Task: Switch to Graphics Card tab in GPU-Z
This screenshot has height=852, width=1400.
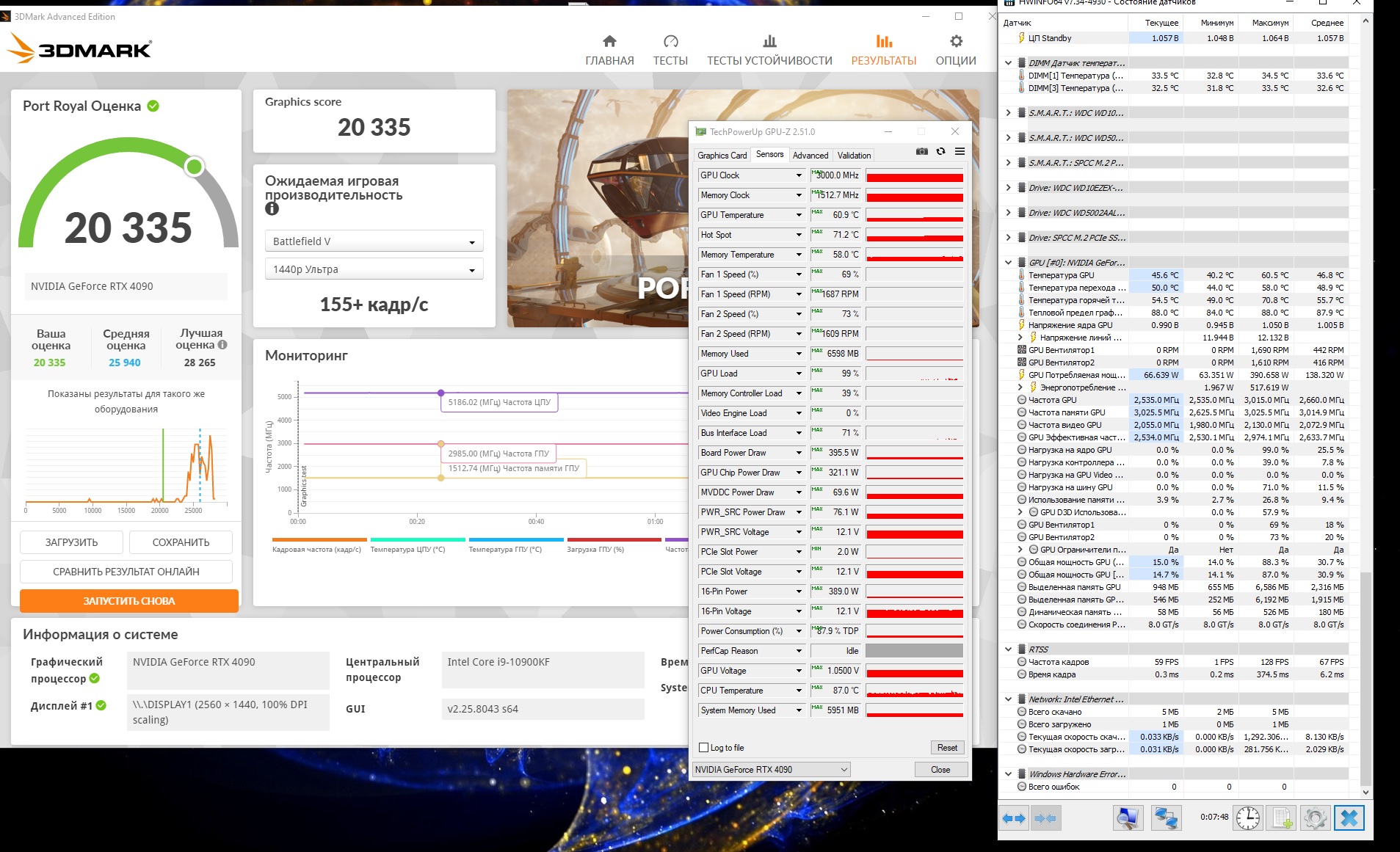Action: pos(722,156)
